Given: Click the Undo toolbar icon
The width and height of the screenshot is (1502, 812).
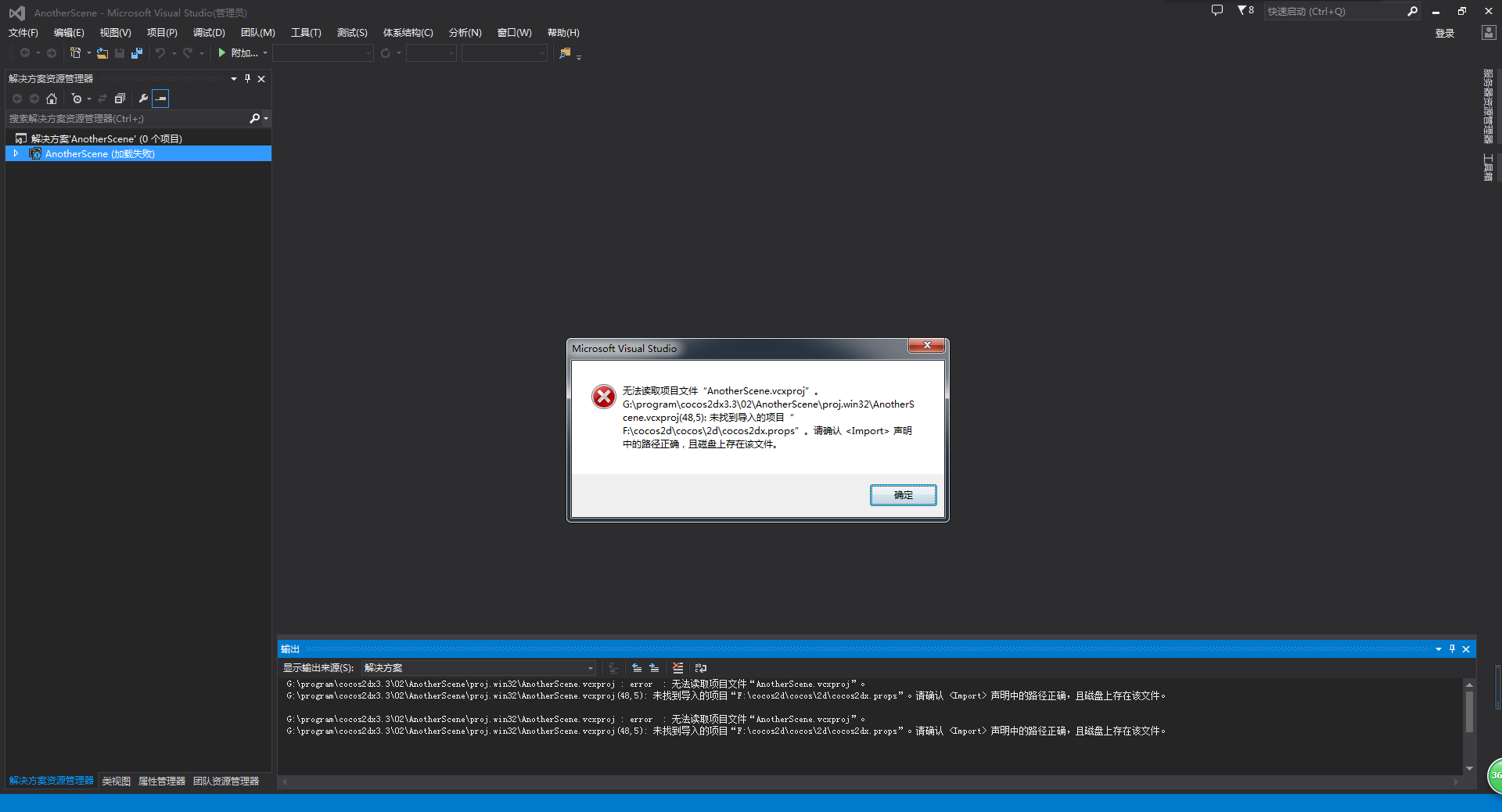Looking at the screenshot, I should click(160, 53).
